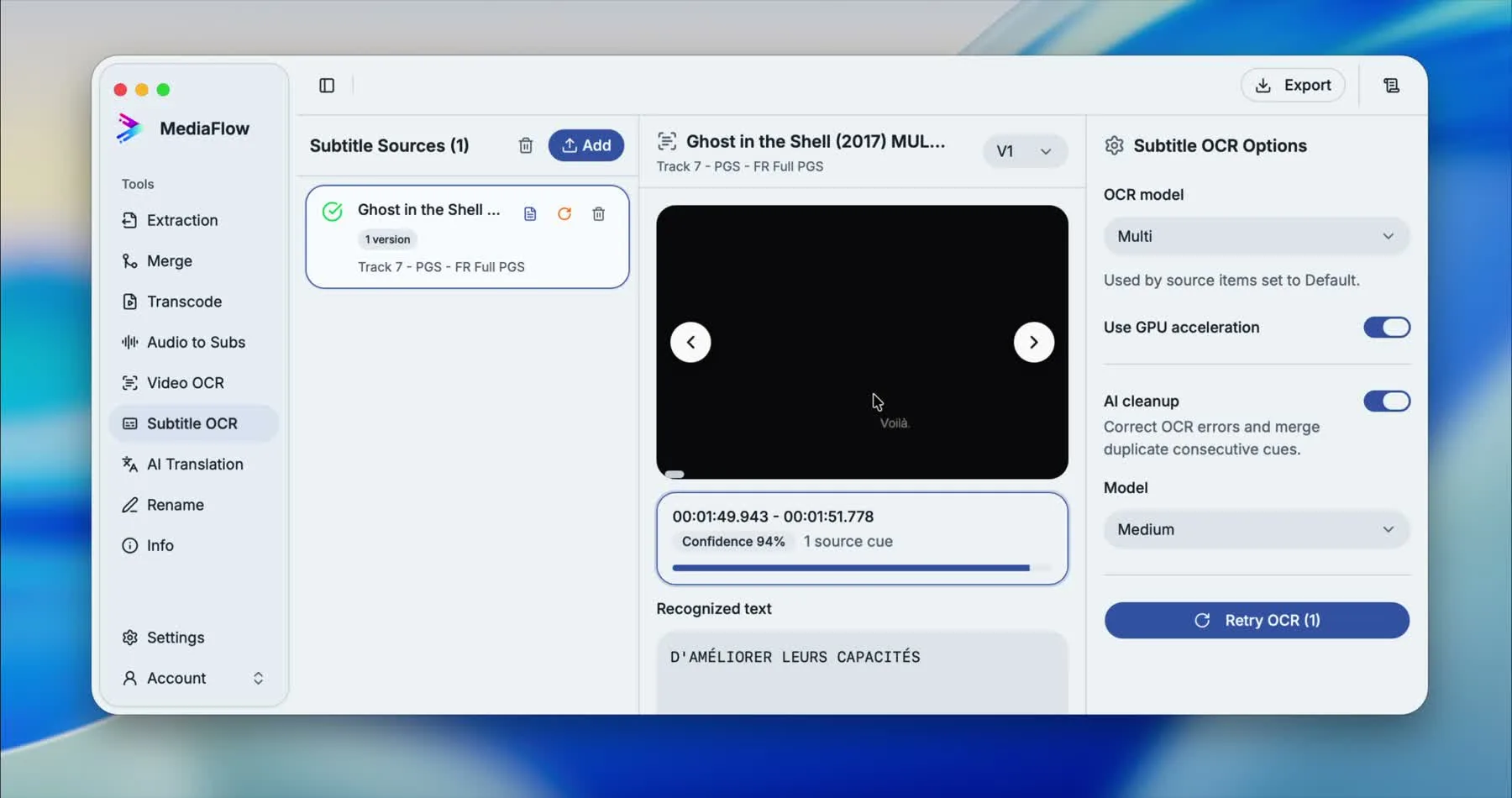Click the MediaFlow logo

[x=129, y=129]
